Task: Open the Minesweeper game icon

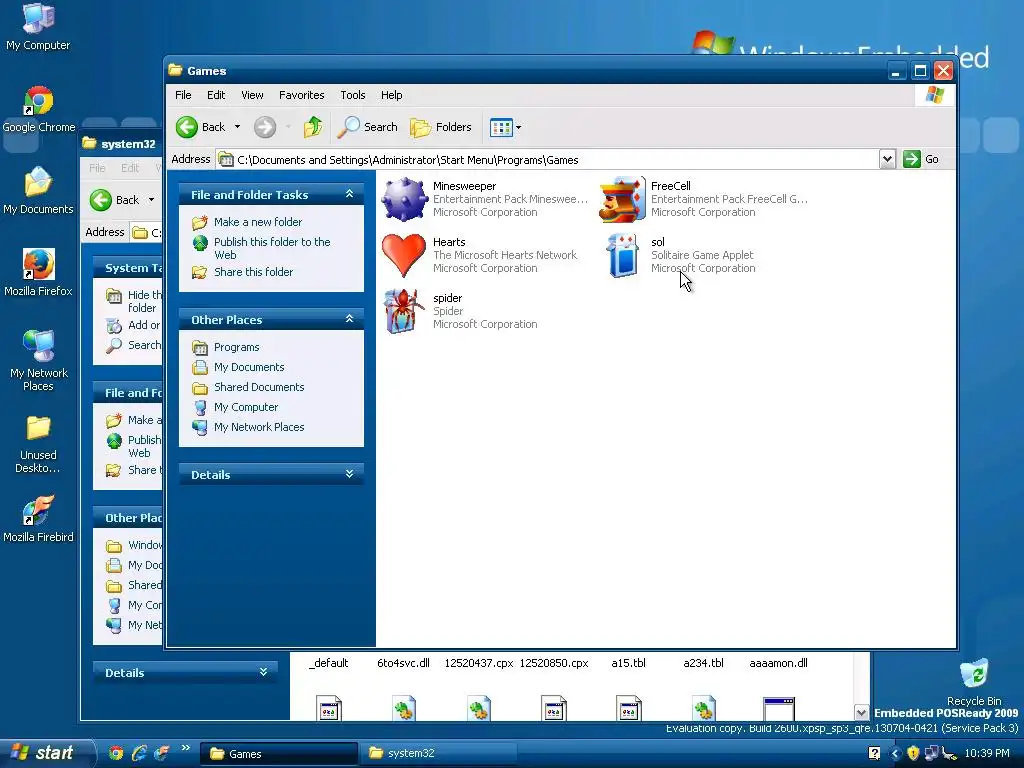Action: (x=404, y=199)
